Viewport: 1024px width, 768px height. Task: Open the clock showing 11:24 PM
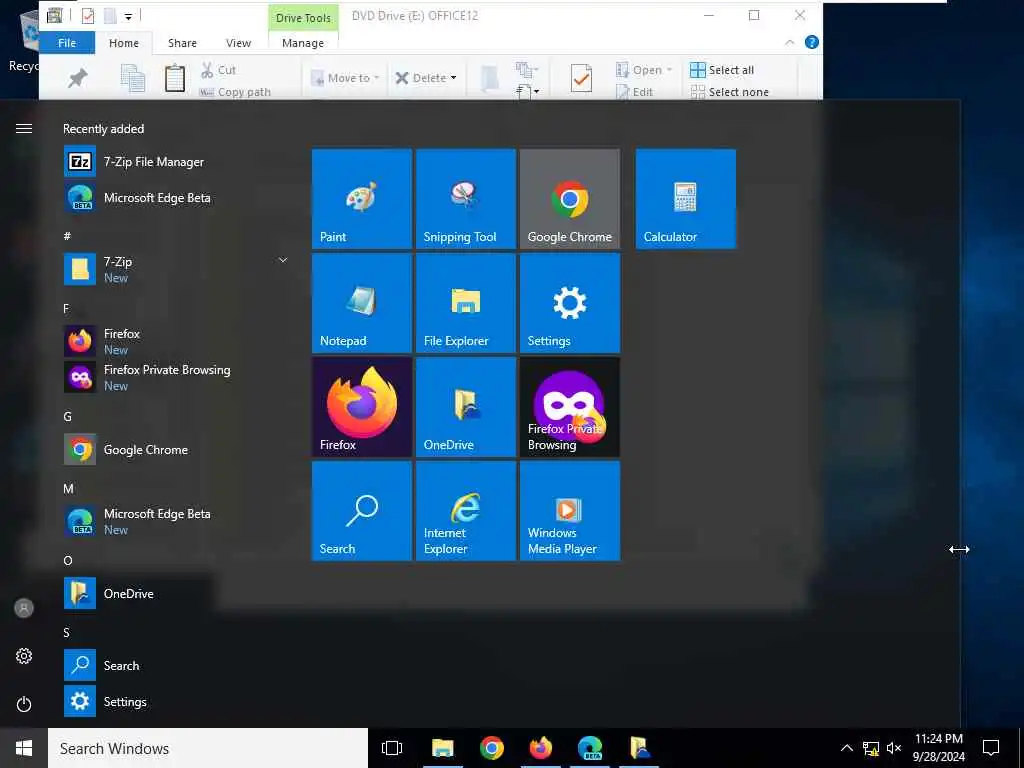pos(938,748)
